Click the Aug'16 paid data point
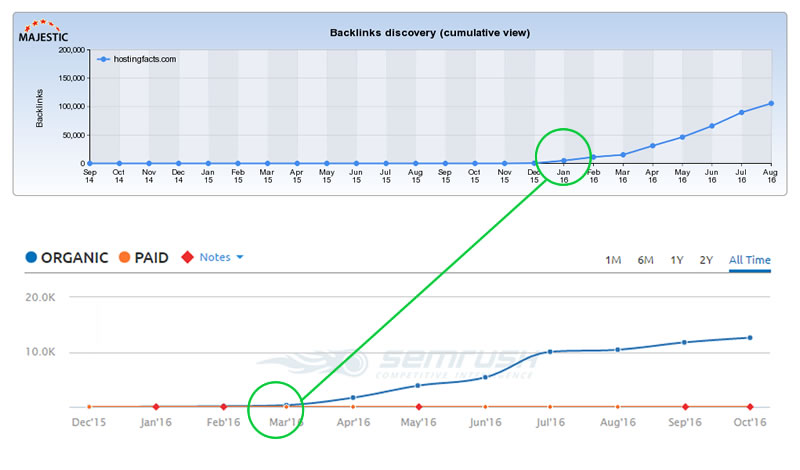The height and width of the screenshot is (470, 800). [x=617, y=407]
